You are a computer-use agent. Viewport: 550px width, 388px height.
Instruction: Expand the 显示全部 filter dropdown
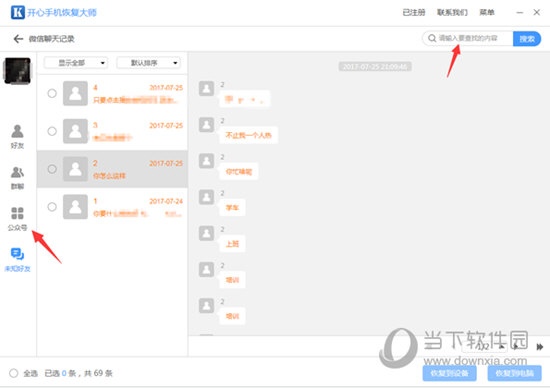[x=75, y=63]
